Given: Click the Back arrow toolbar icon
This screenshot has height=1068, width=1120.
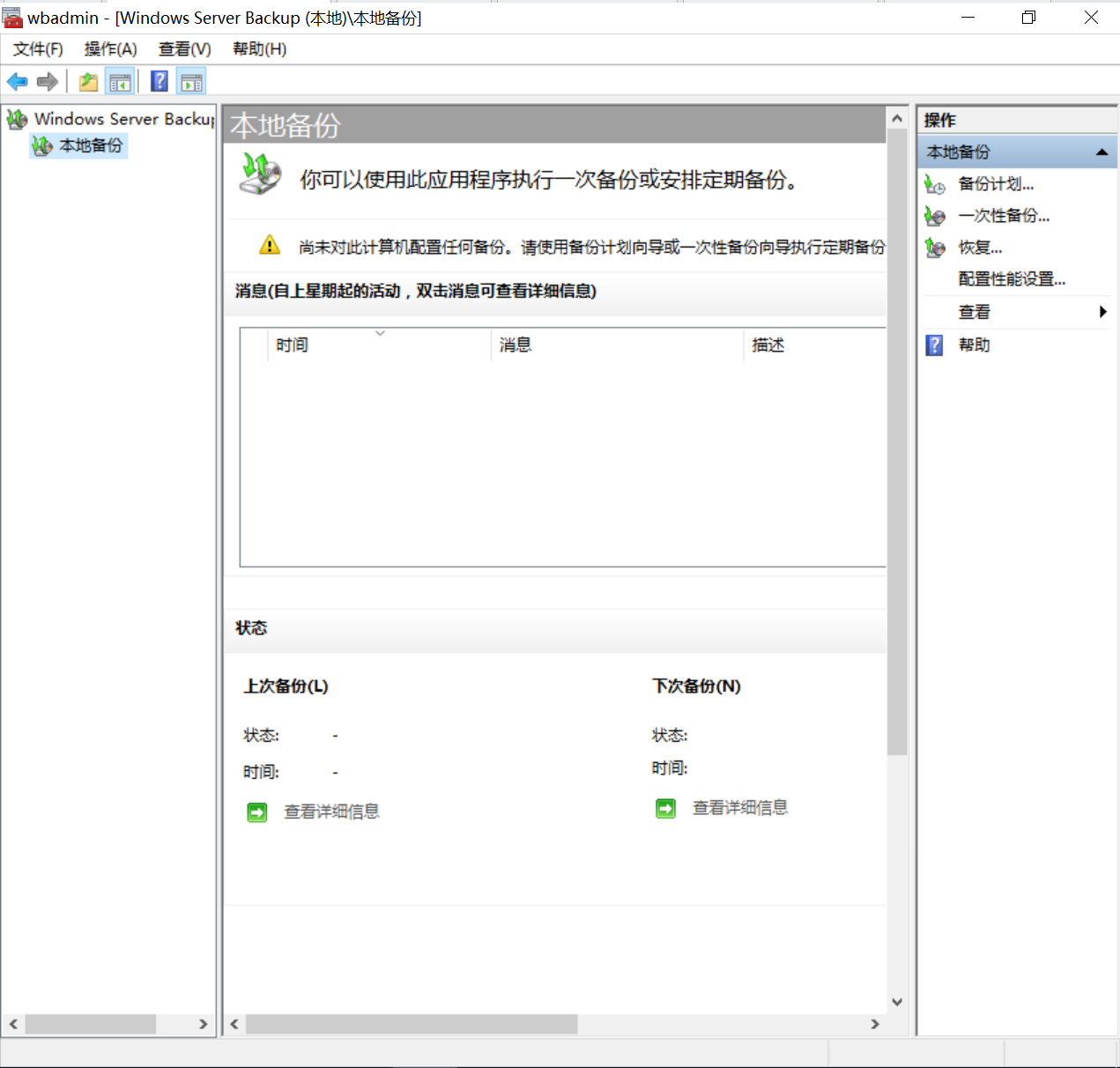Looking at the screenshot, I should (17, 82).
